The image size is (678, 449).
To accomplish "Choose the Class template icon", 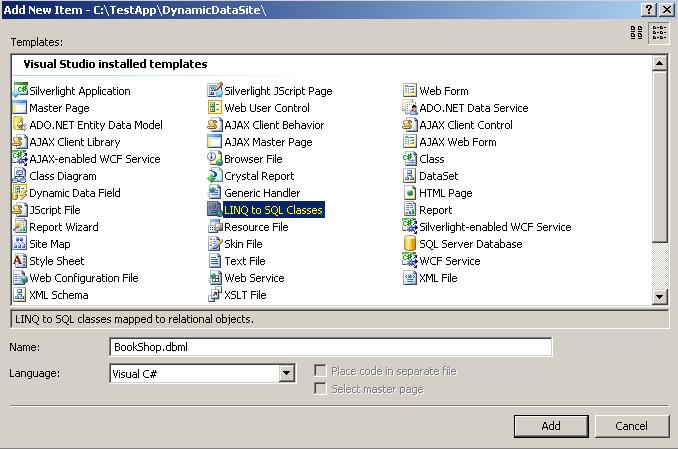I will coord(410,158).
